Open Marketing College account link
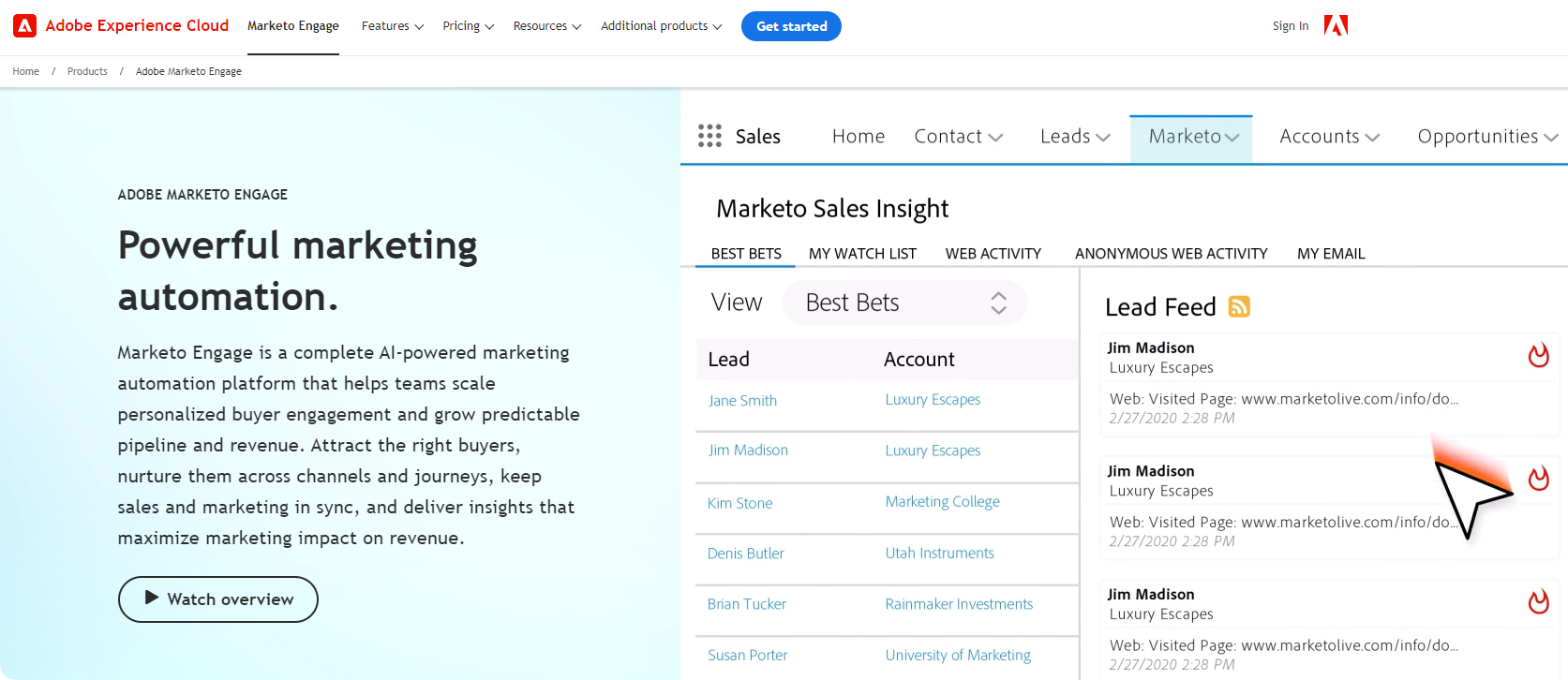The image size is (1568, 680). 942,502
